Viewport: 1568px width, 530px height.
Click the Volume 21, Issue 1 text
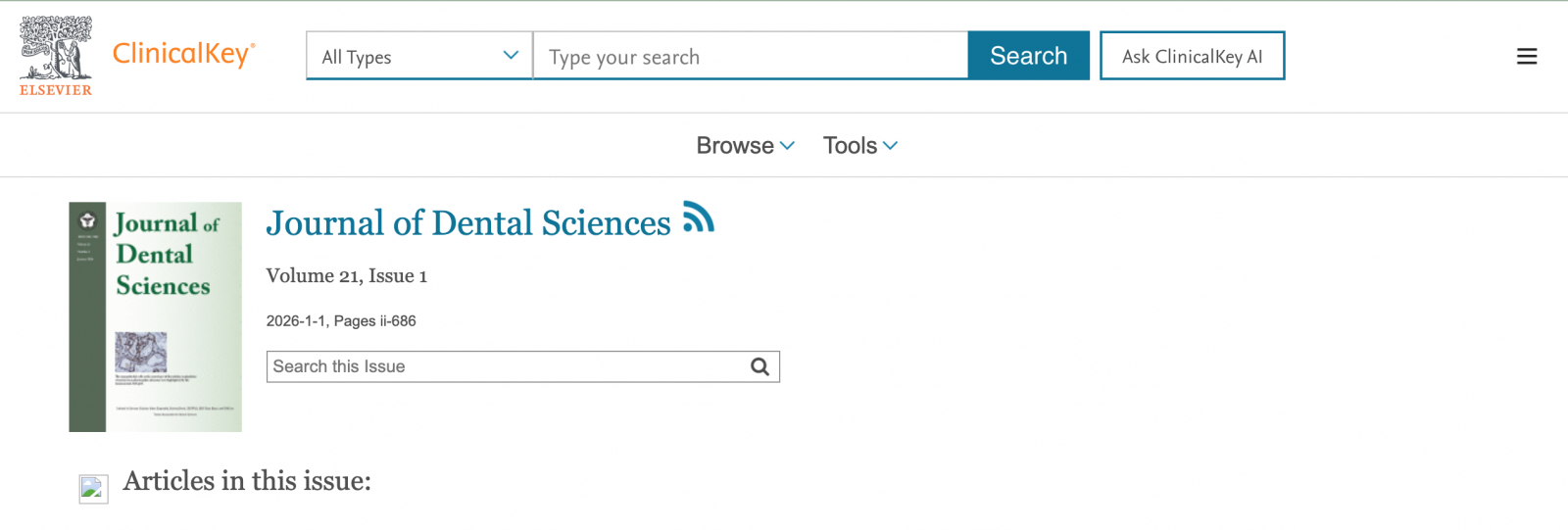click(x=347, y=276)
